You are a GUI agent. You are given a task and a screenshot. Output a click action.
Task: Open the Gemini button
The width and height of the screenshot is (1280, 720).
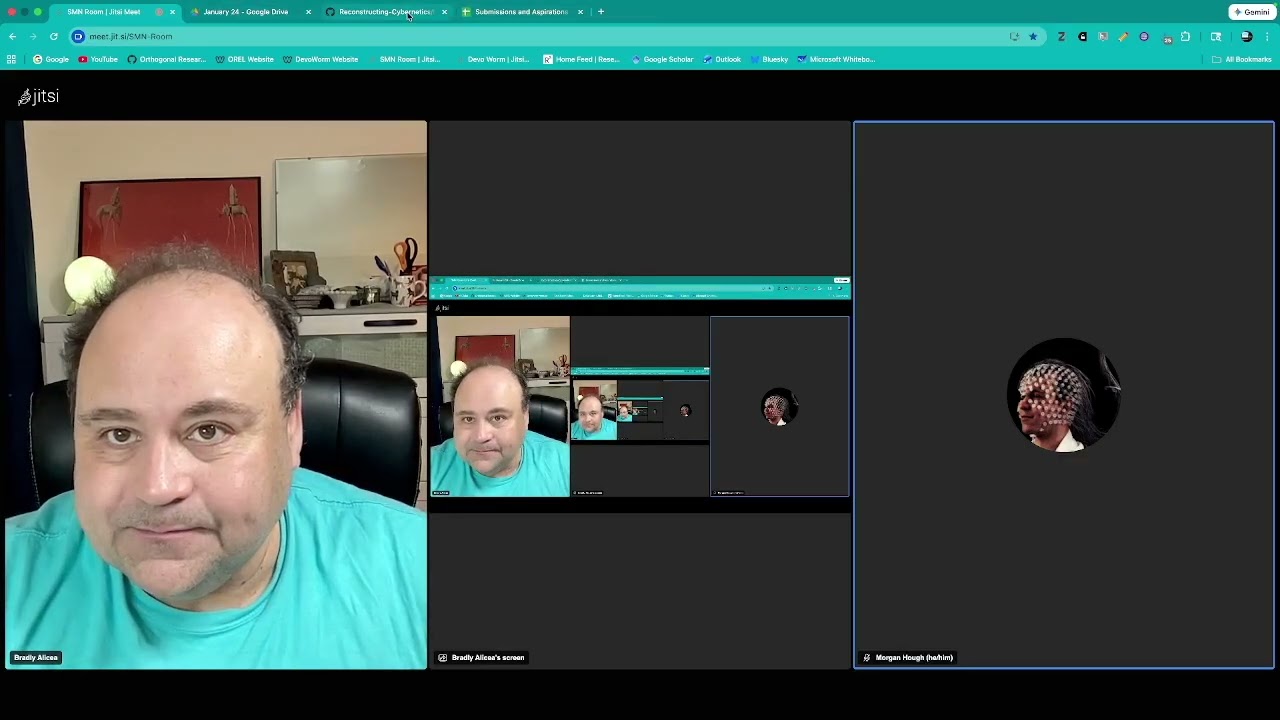1251,12
